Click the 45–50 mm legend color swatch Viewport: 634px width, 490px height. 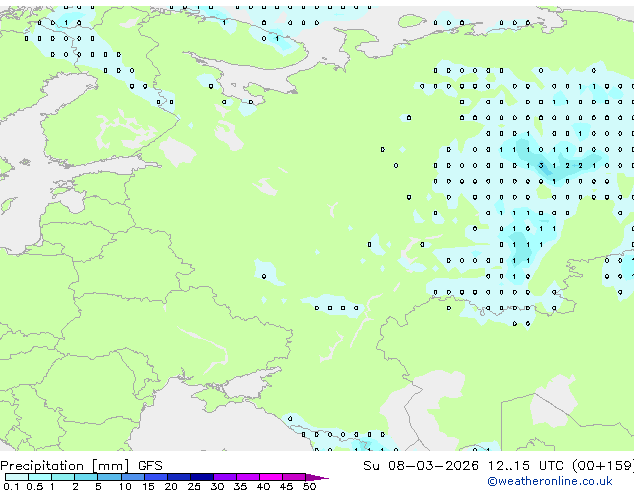(294, 477)
